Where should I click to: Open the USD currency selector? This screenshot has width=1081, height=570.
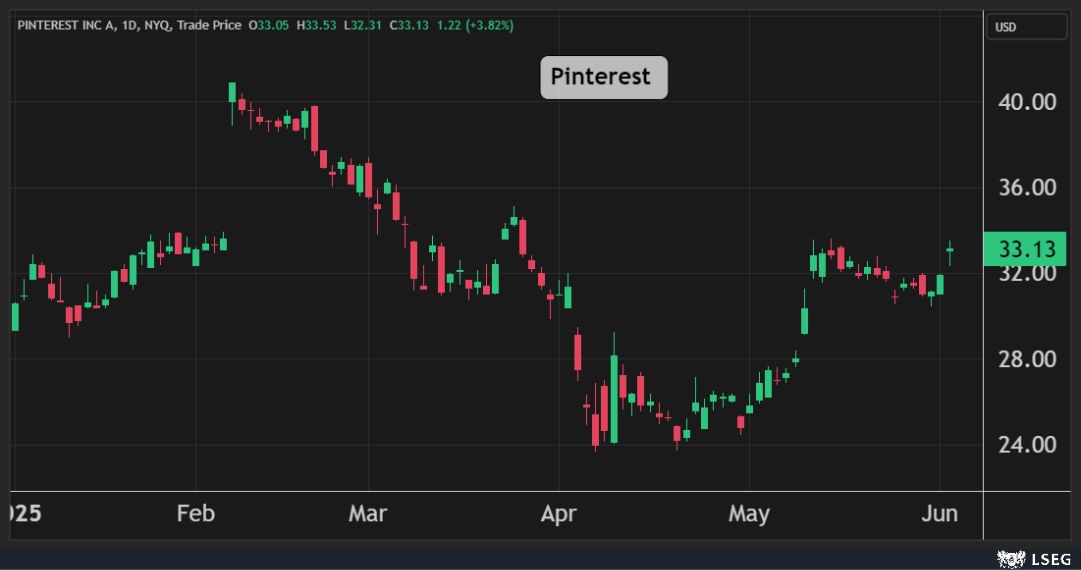tap(1027, 27)
